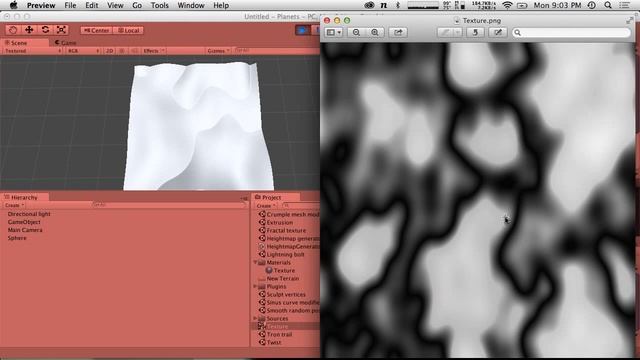Image resolution: width=640 pixels, height=360 pixels.
Task: Click the Crumple mesh modifier script icon
Action: 262,214
